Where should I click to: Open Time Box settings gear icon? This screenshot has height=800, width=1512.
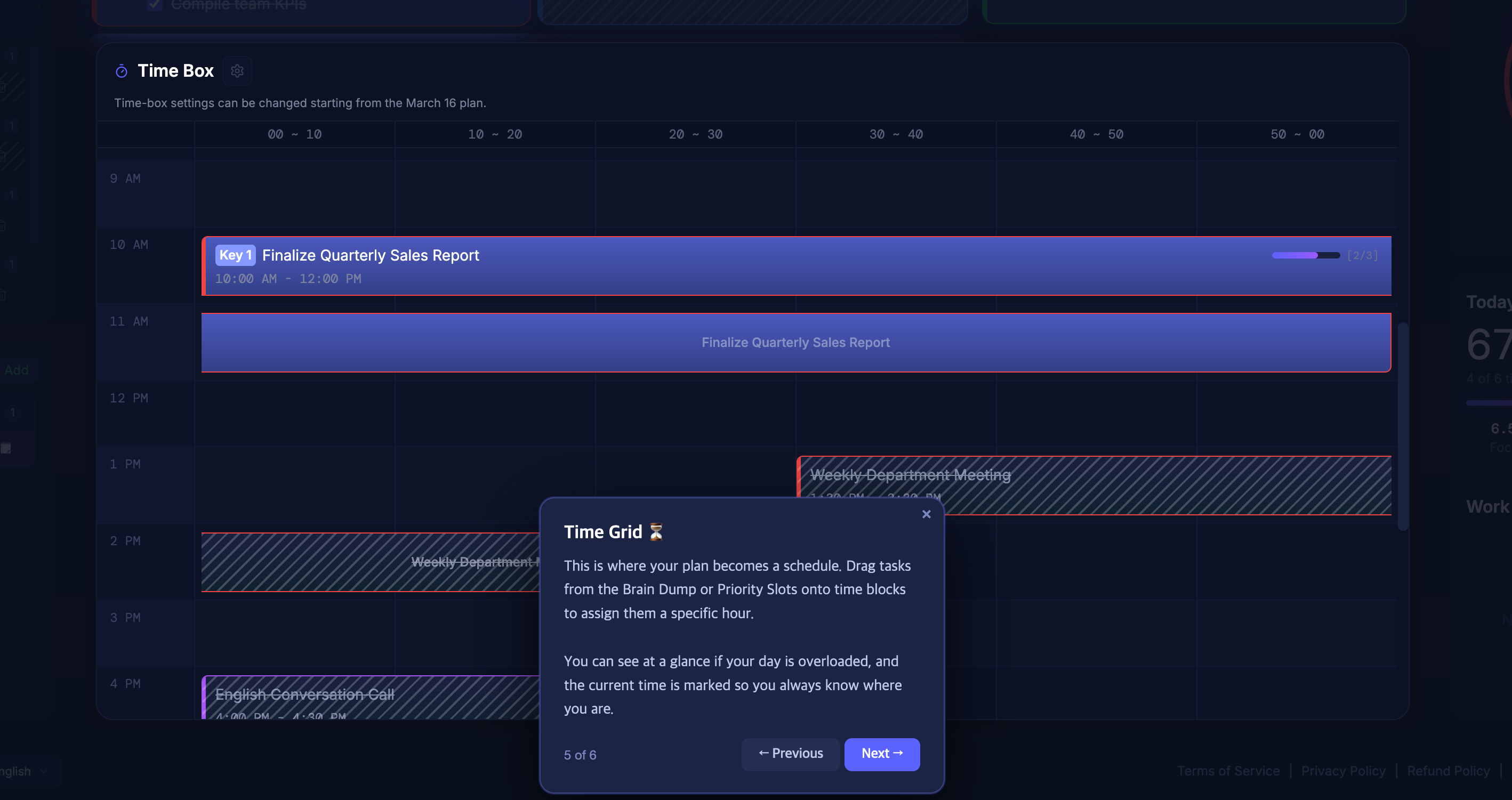(x=237, y=71)
